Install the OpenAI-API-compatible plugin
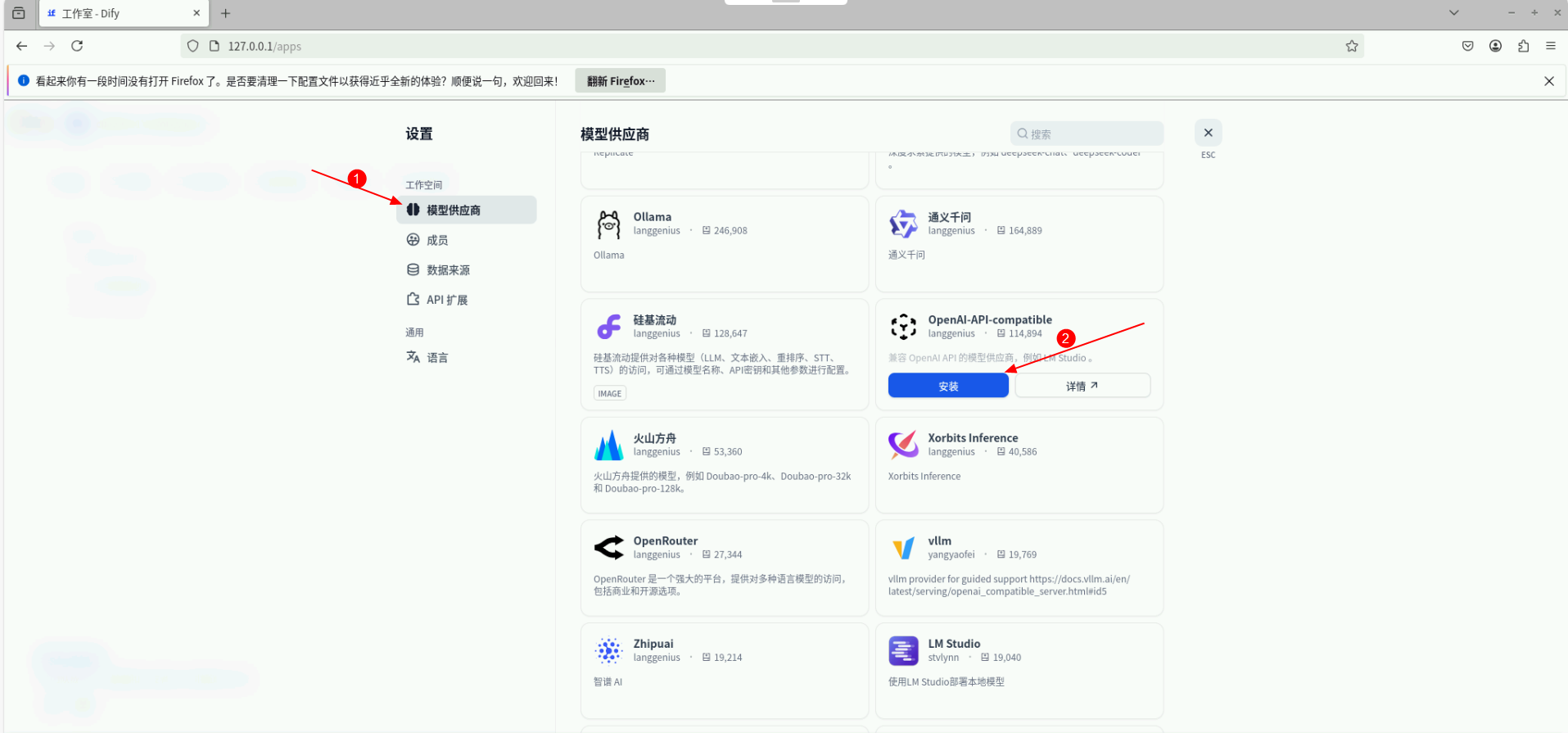The height and width of the screenshot is (733, 1568). tap(948, 386)
